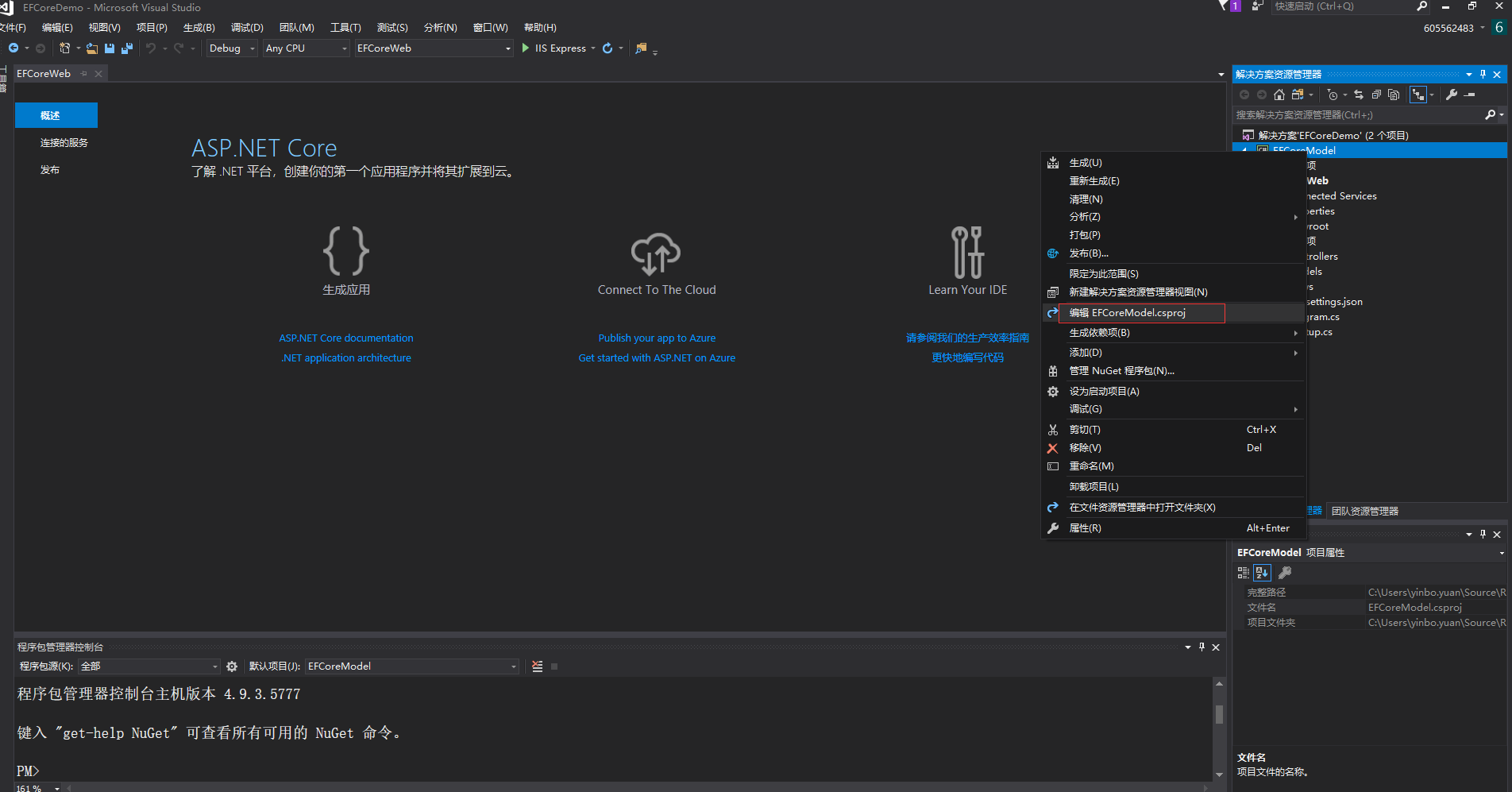Pin the Package Manager Console panel

1201,647
